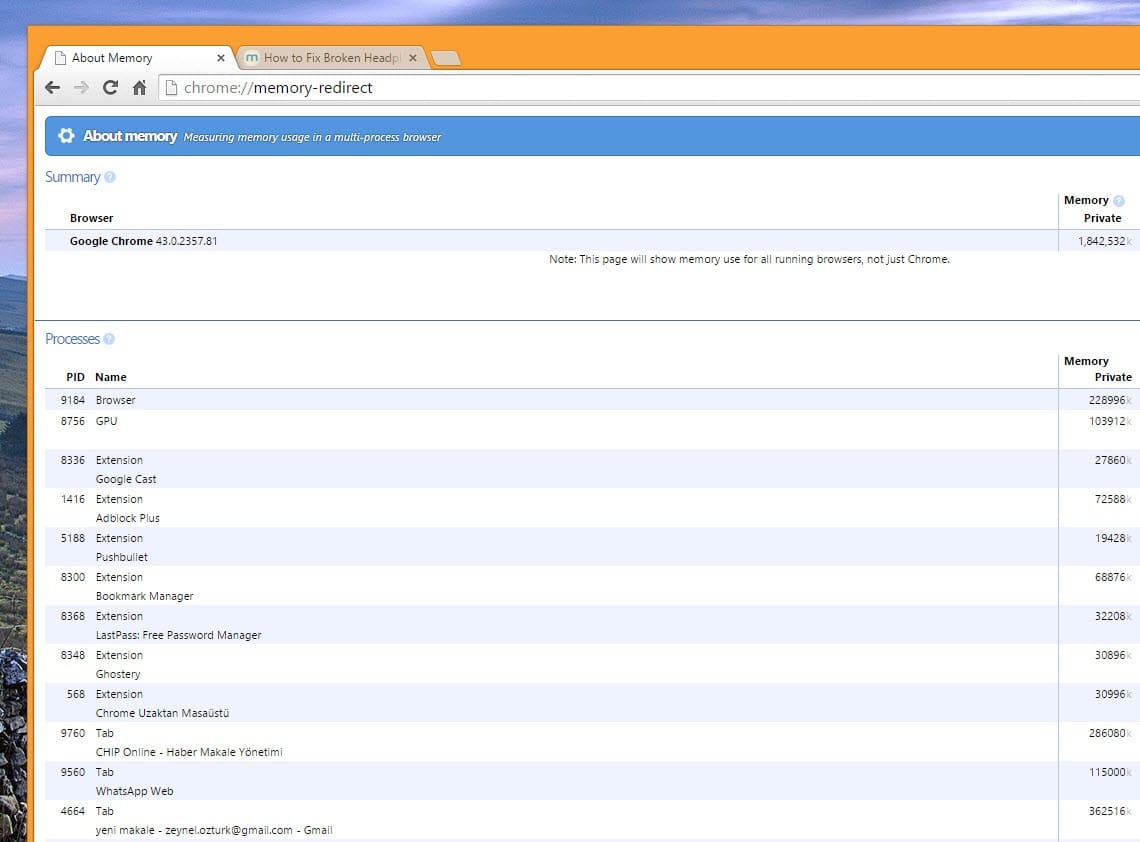The width and height of the screenshot is (1140, 842).
Task: Click the note about all running browsers
Action: 749,259
